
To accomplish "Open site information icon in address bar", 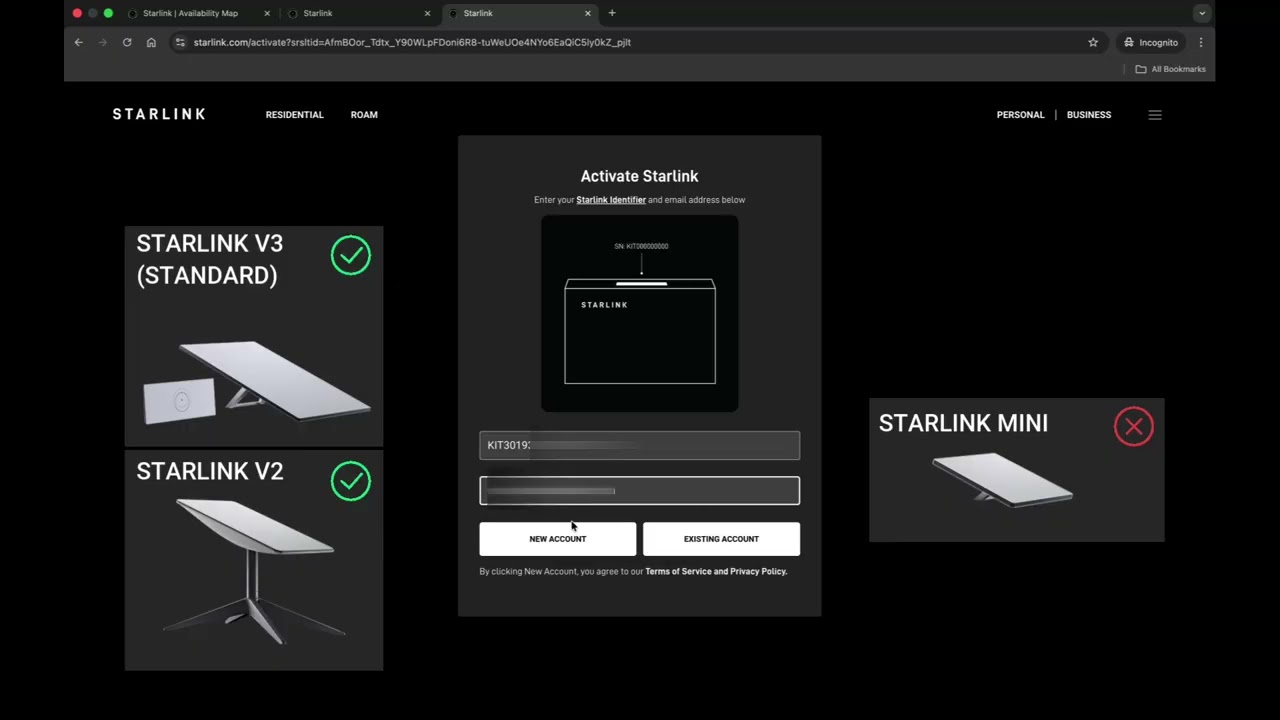I will [x=180, y=42].
